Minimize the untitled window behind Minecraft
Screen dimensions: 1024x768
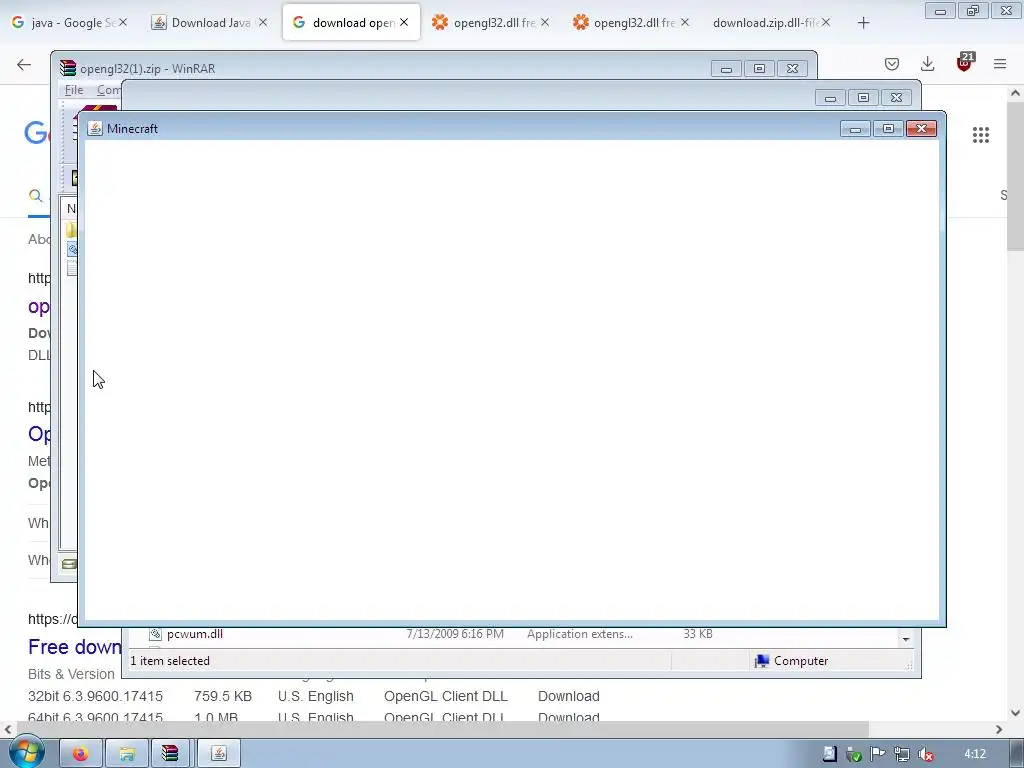click(830, 97)
